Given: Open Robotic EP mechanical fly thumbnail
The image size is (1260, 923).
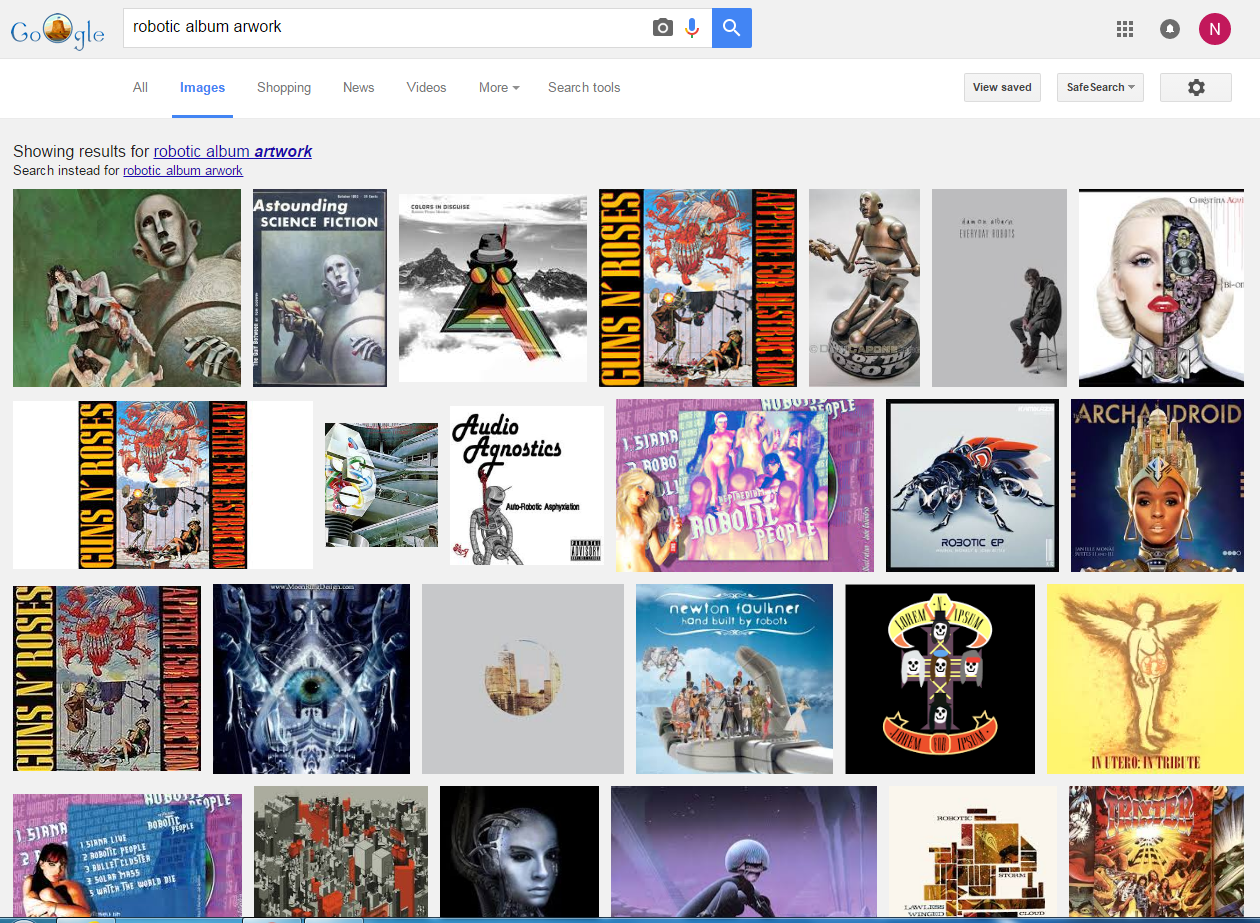Looking at the screenshot, I should coord(972,485).
